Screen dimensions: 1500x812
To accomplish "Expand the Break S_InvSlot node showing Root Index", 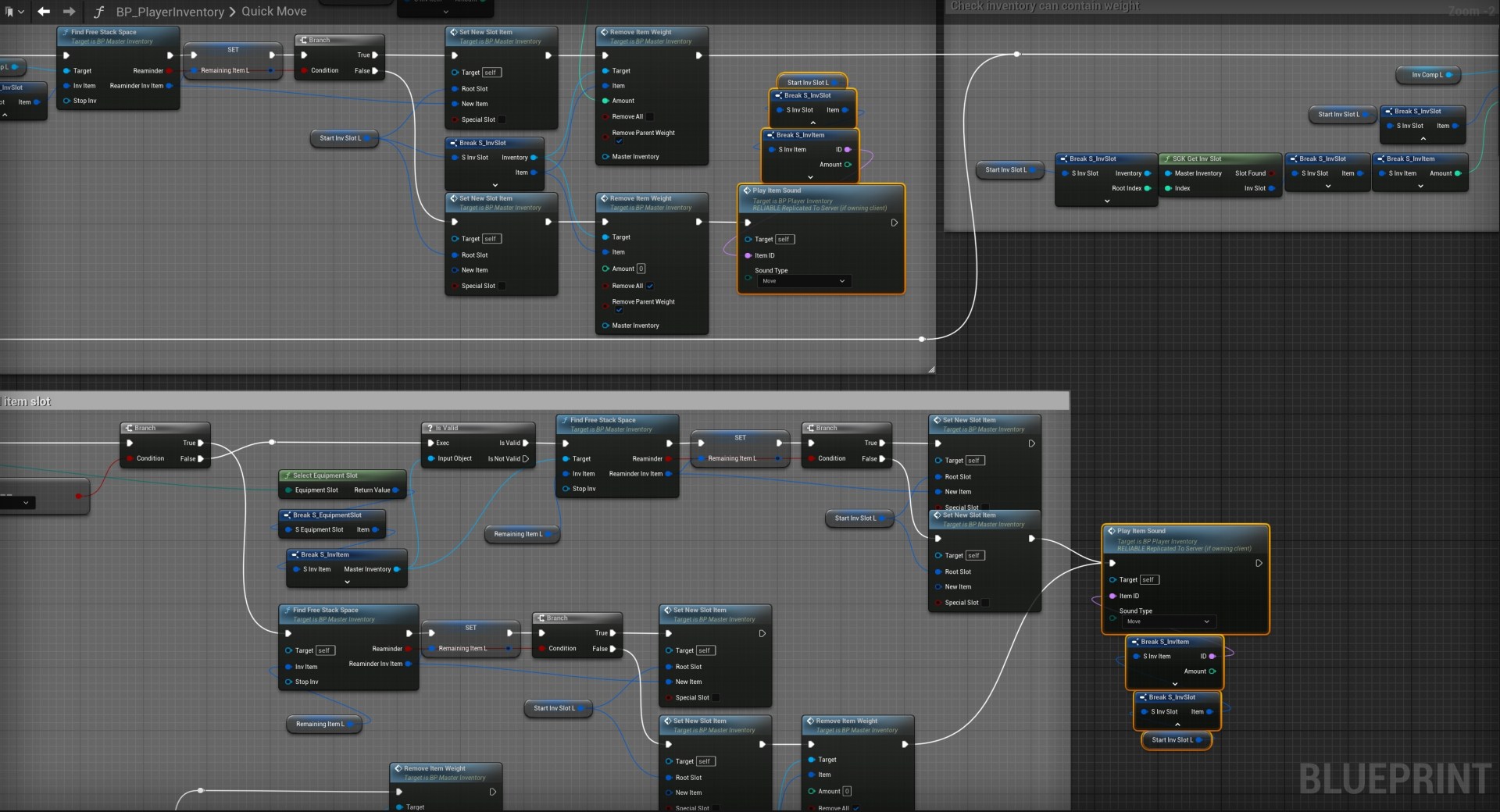I will click(1106, 201).
